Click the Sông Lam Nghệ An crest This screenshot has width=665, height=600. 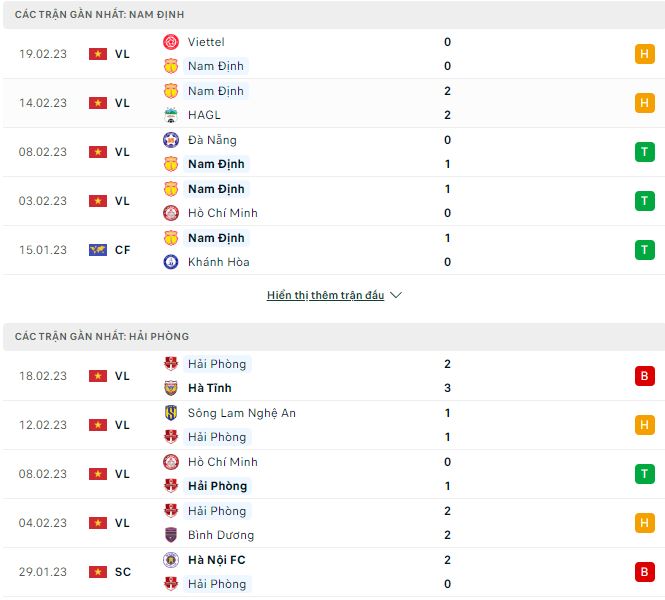[171, 413]
